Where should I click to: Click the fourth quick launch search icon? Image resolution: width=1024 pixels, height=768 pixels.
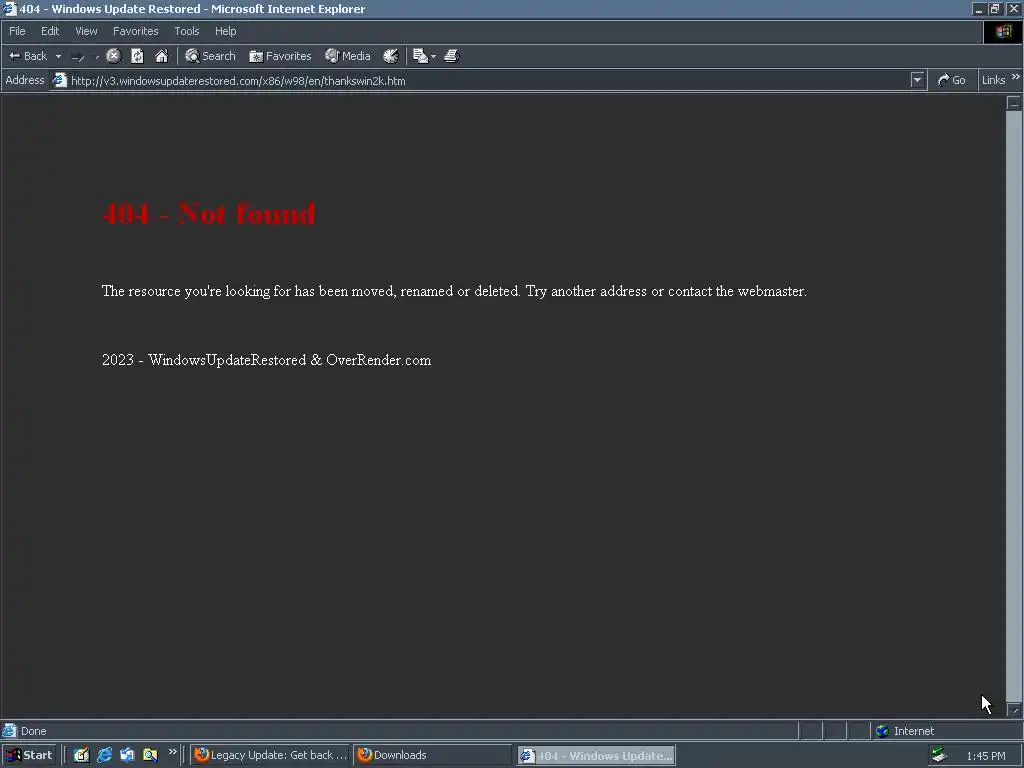(x=150, y=755)
